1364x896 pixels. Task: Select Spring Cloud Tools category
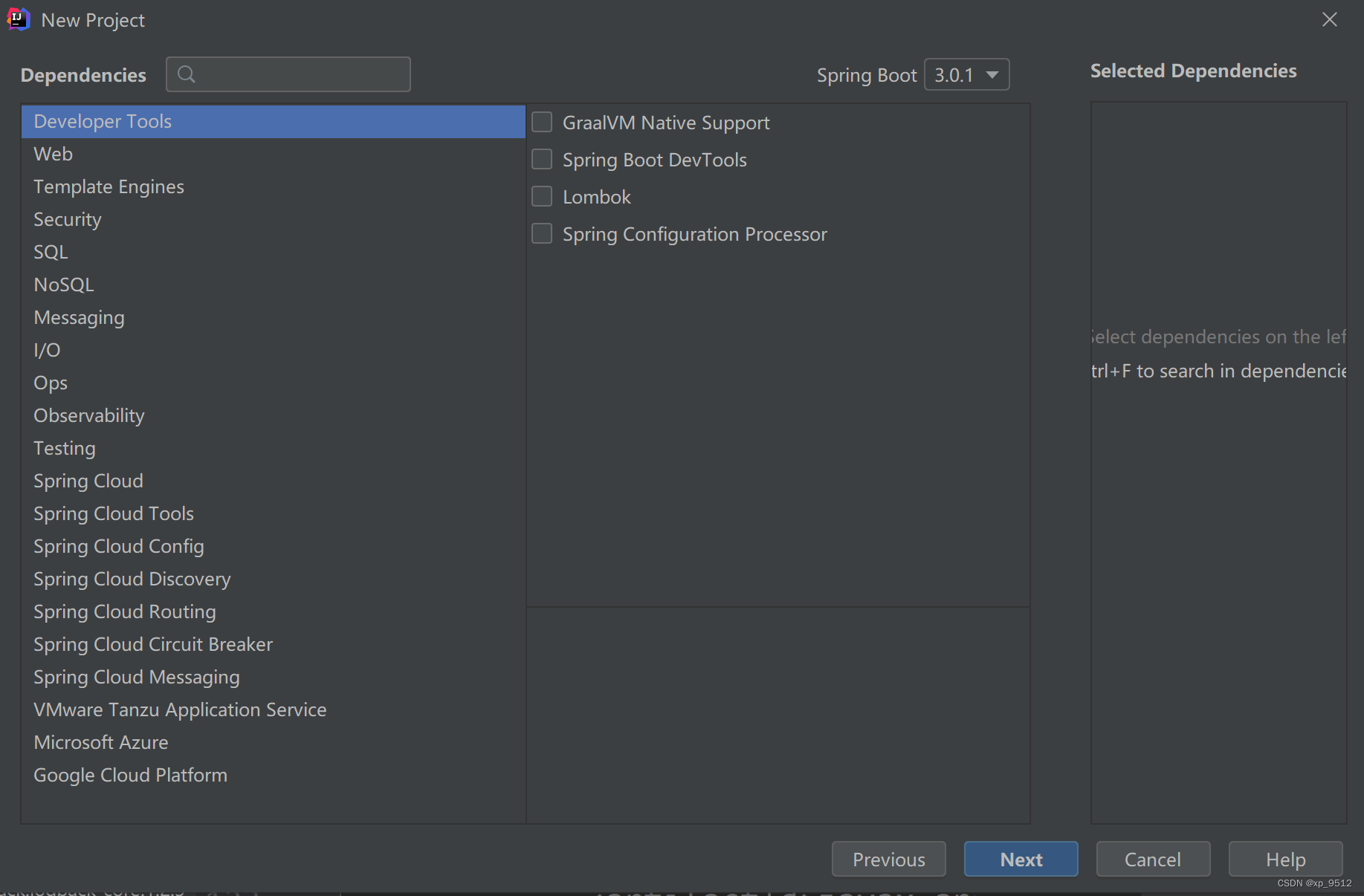[274, 513]
